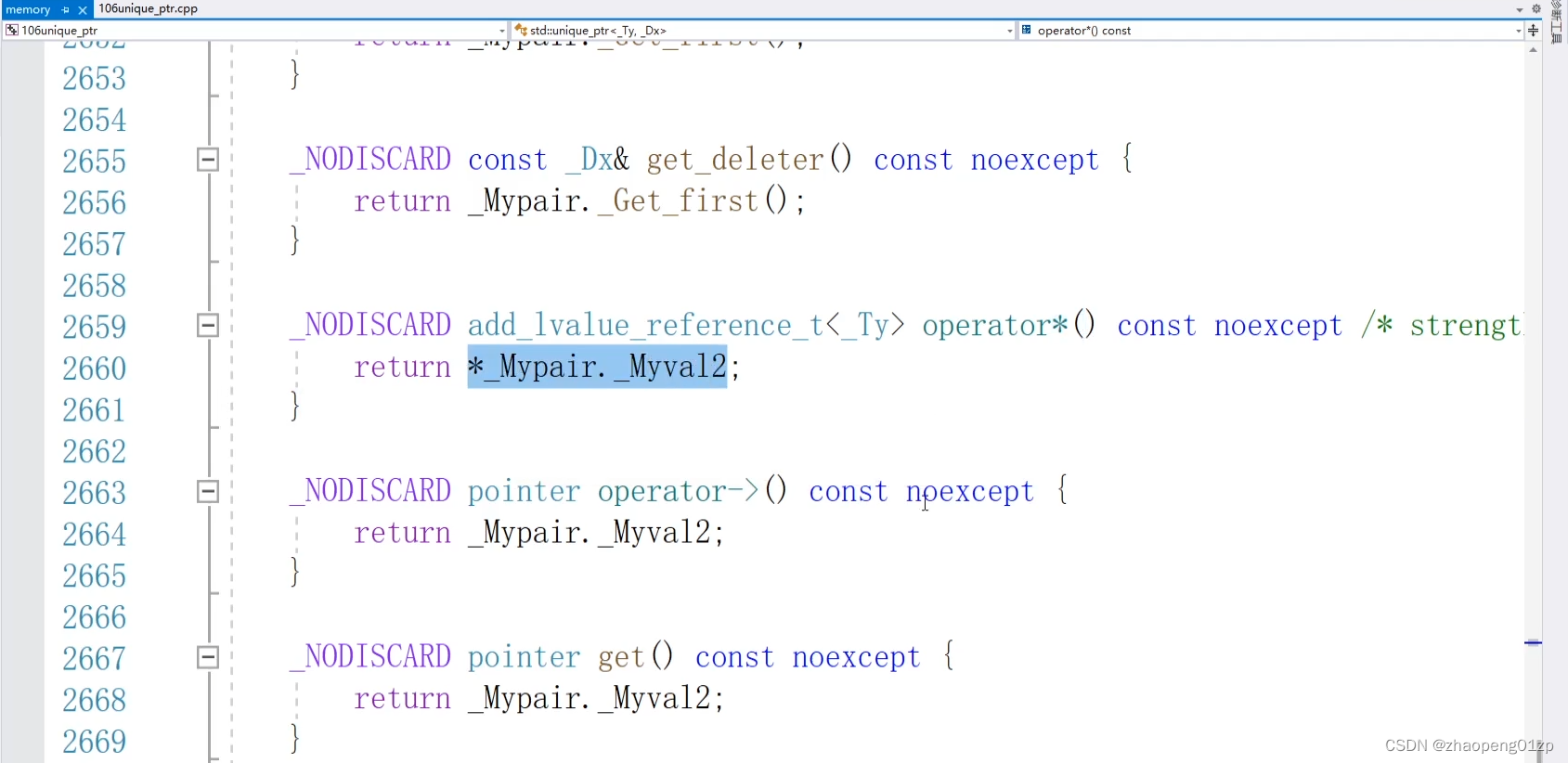Click line number 2657
1568x763 pixels.
(95, 245)
